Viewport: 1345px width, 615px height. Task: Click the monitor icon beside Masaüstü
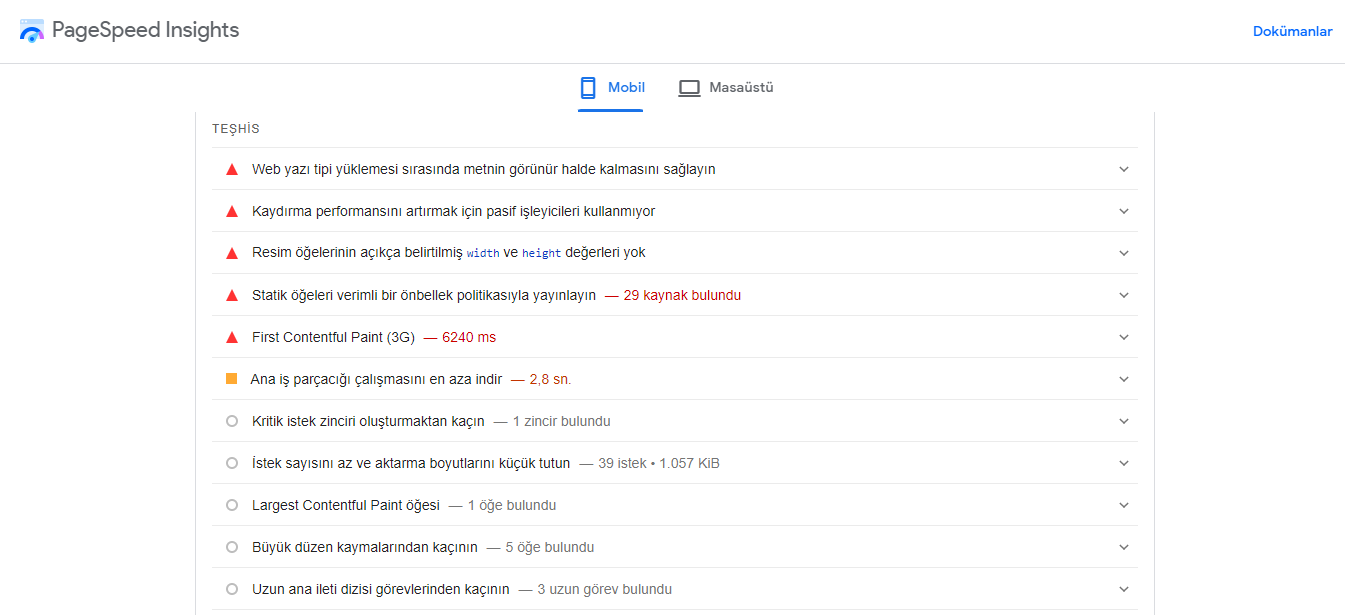(x=689, y=87)
